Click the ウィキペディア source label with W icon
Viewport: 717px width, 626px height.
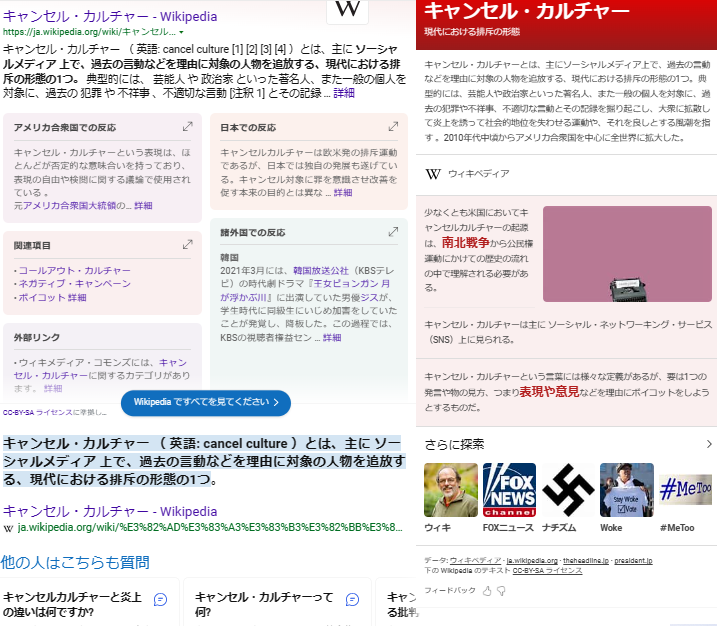(467, 174)
